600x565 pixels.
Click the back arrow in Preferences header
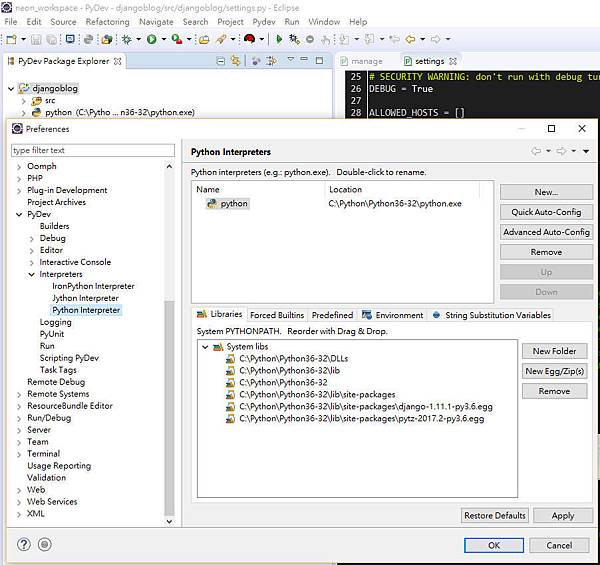coord(537,151)
